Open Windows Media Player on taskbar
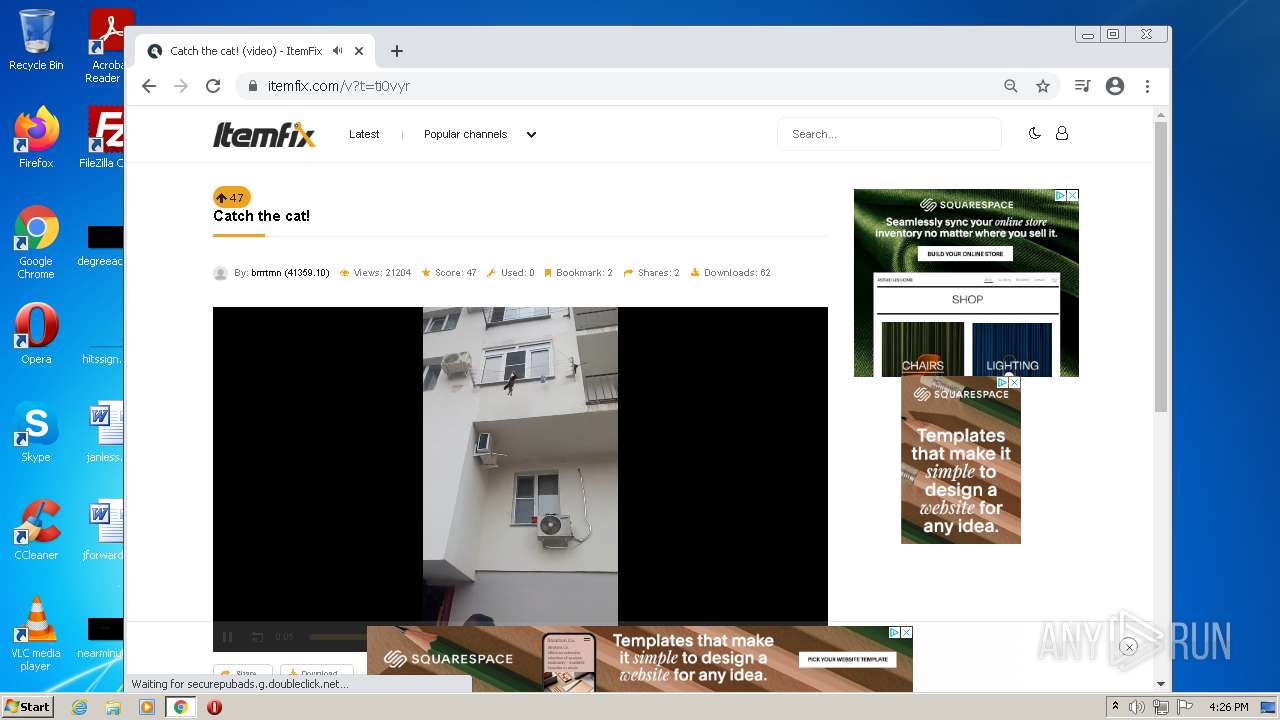The height and width of the screenshot is (720, 1280). [x=147, y=707]
